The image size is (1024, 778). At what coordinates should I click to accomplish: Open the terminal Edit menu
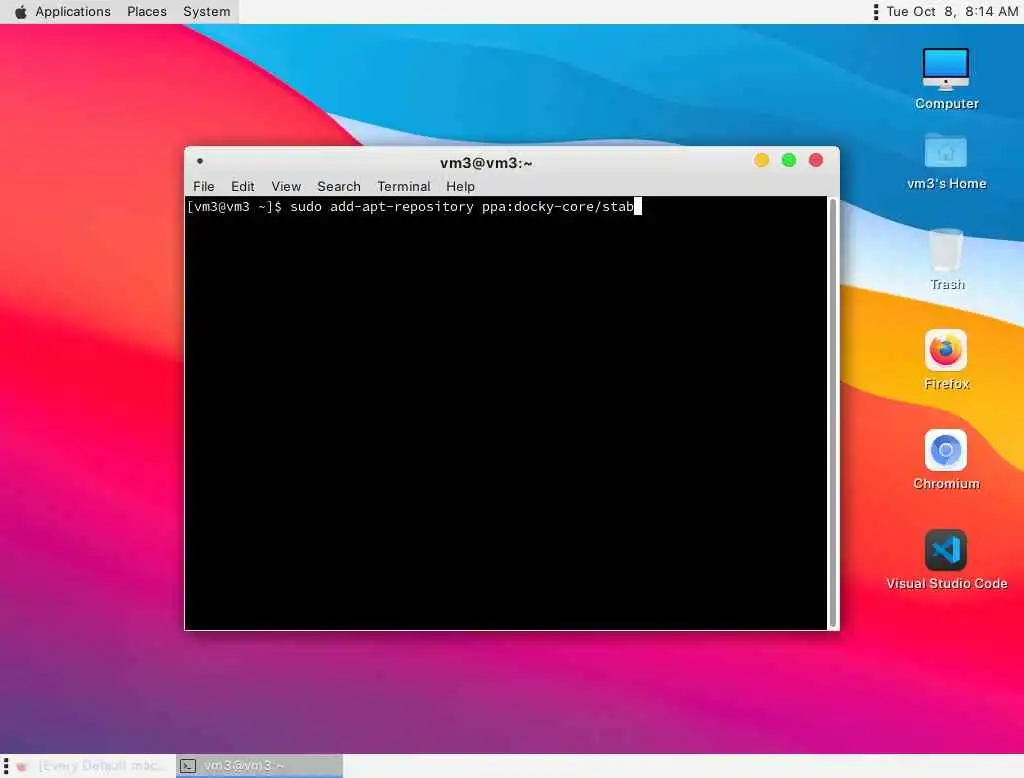click(x=242, y=186)
